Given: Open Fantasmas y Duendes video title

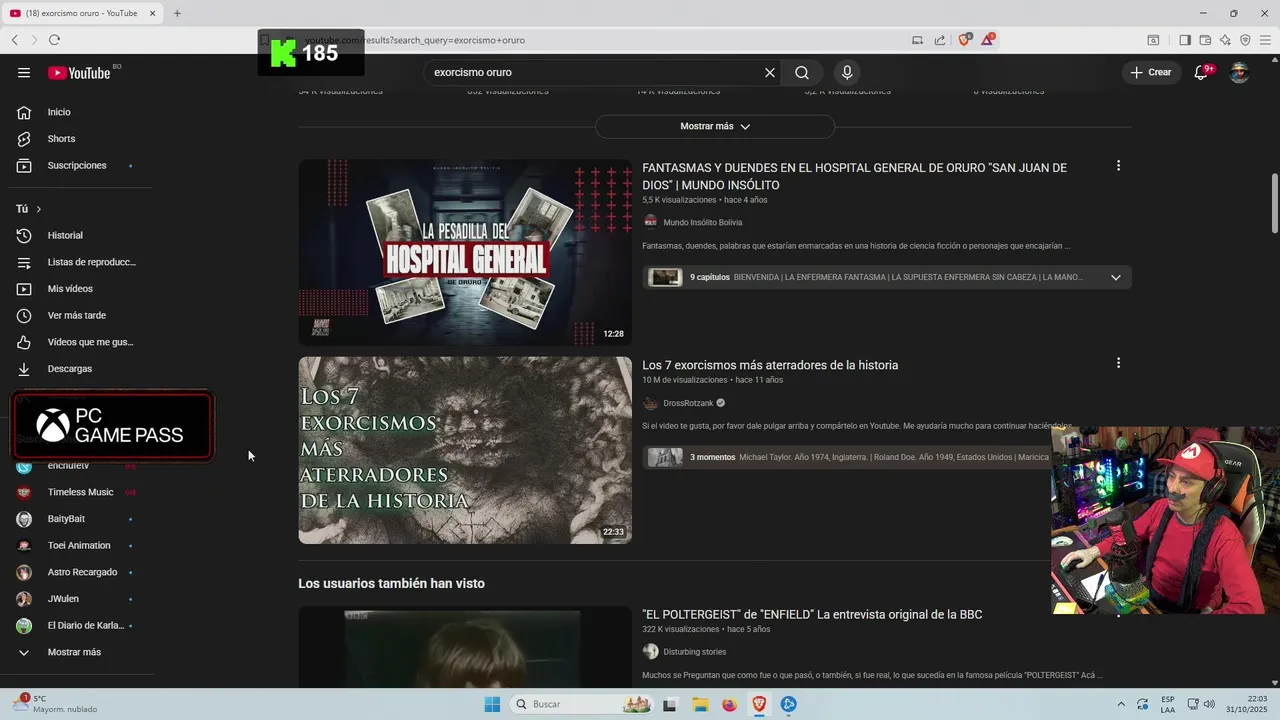Looking at the screenshot, I should coord(854,176).
